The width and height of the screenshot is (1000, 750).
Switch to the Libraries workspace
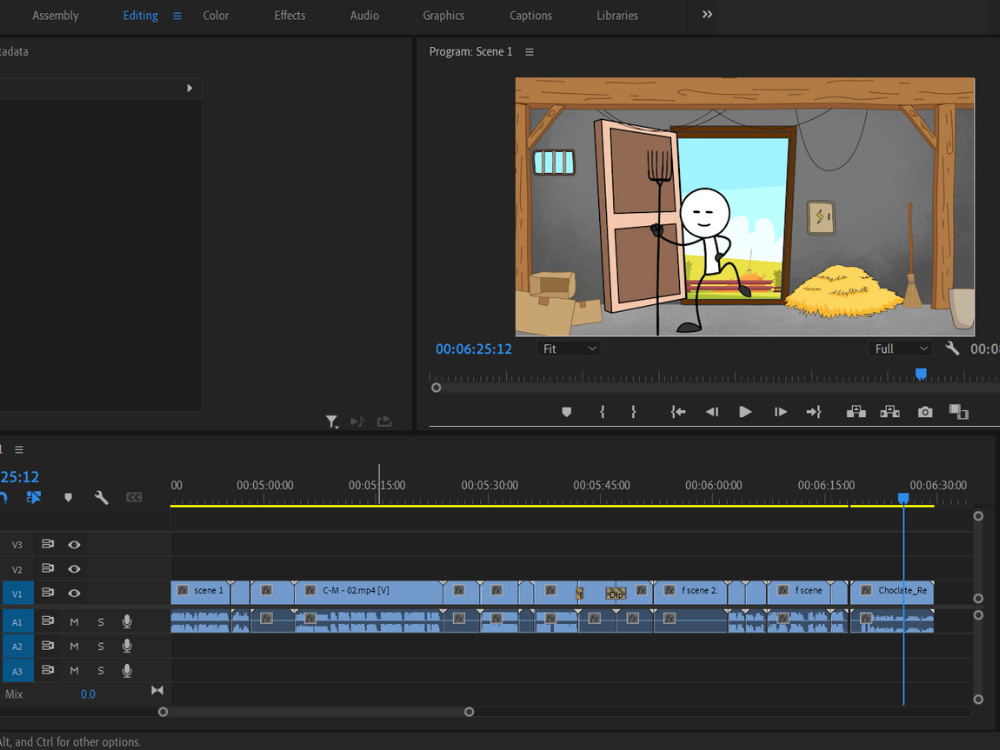[617, 15]
